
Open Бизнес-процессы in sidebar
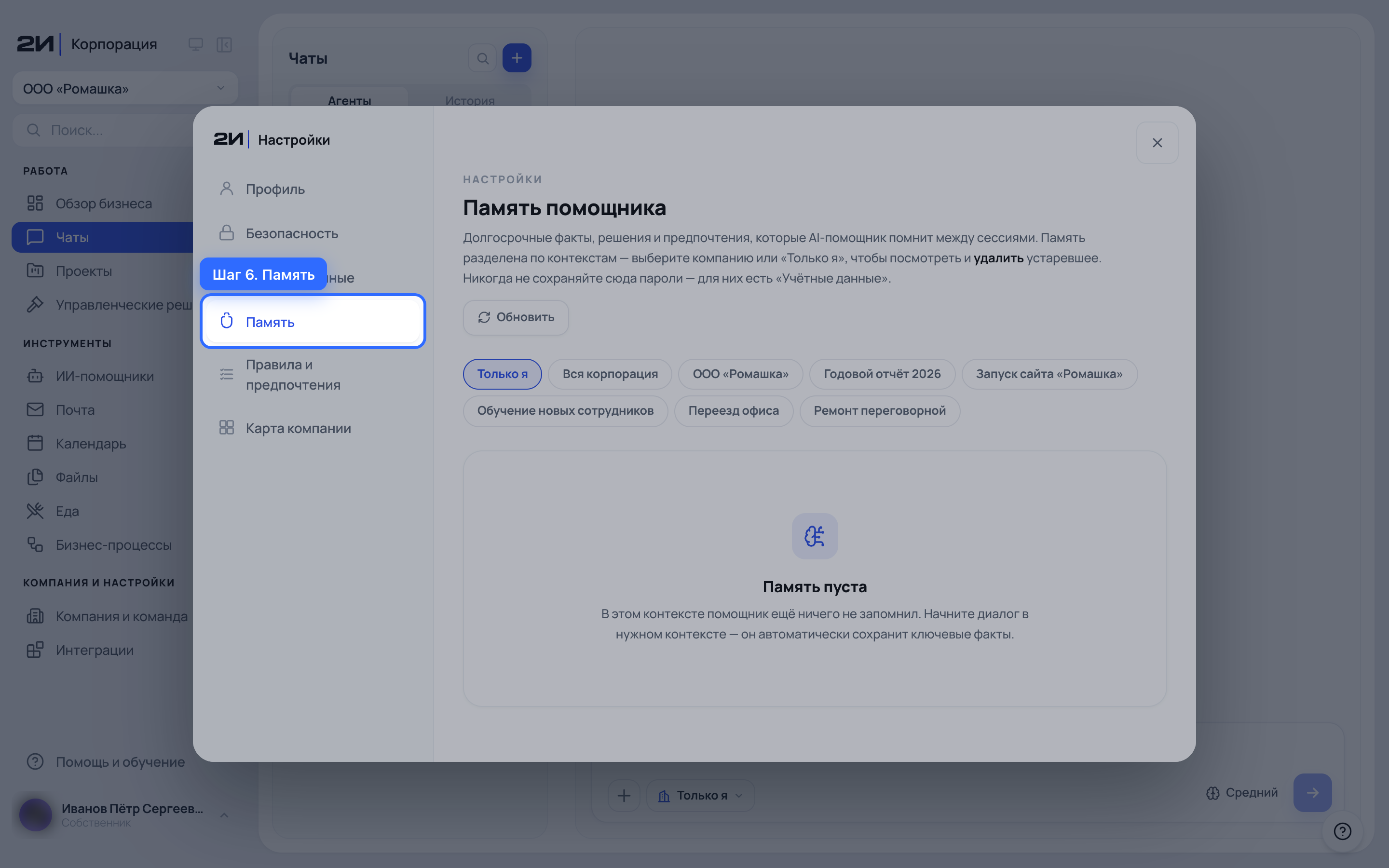coord(103,545)
